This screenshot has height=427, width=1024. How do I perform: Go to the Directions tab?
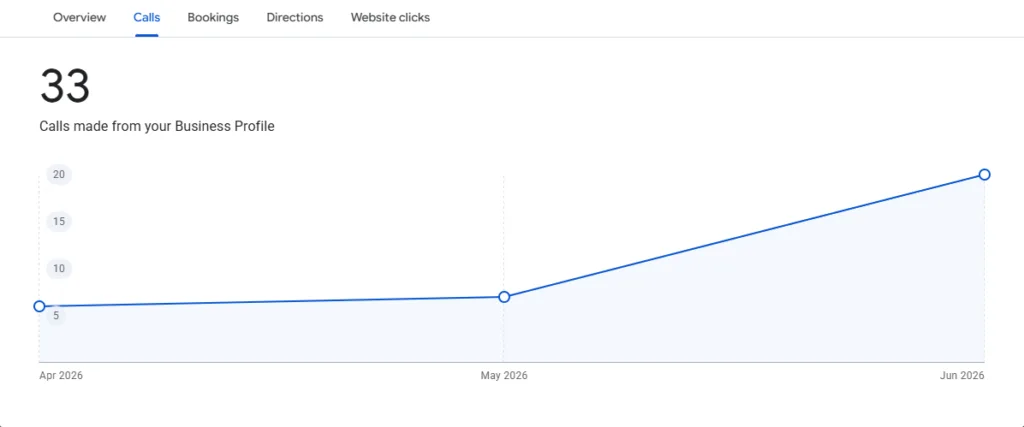(x=295, y=18)
